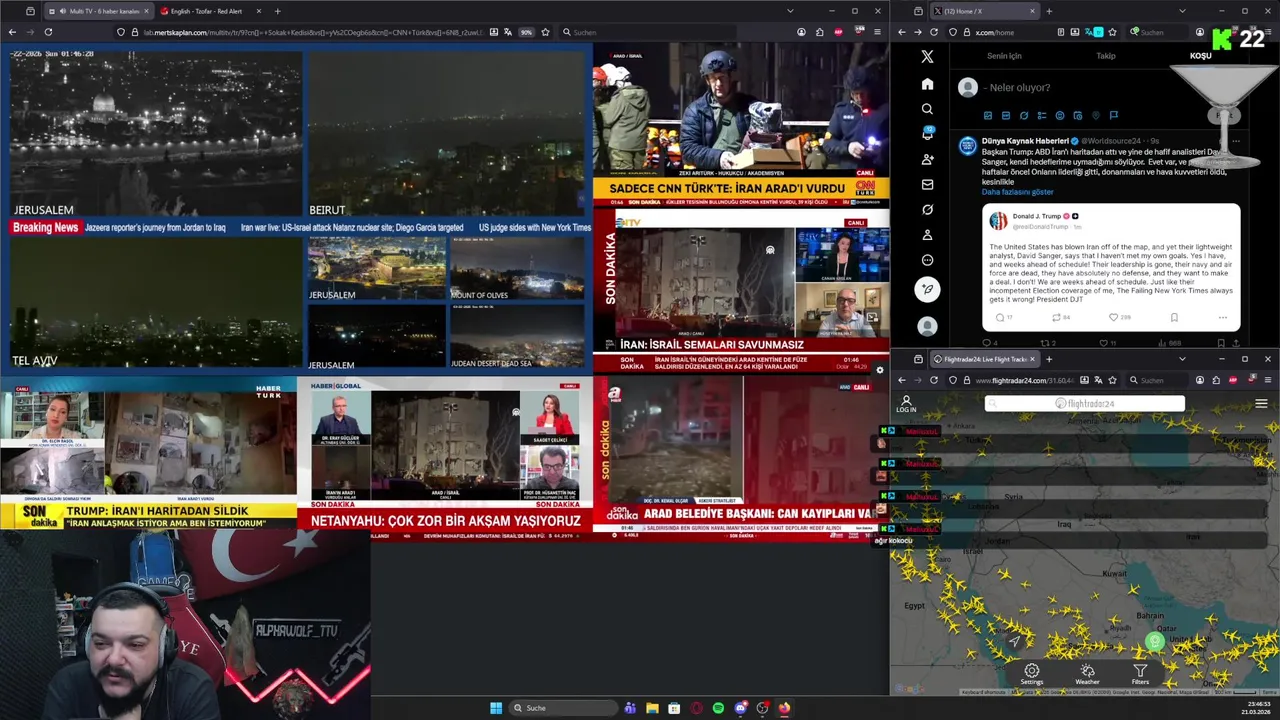Viewport: 1280px width, 720px height.
Task: Click the Flightradar24 search field
Action: [x=1085, y=404]
